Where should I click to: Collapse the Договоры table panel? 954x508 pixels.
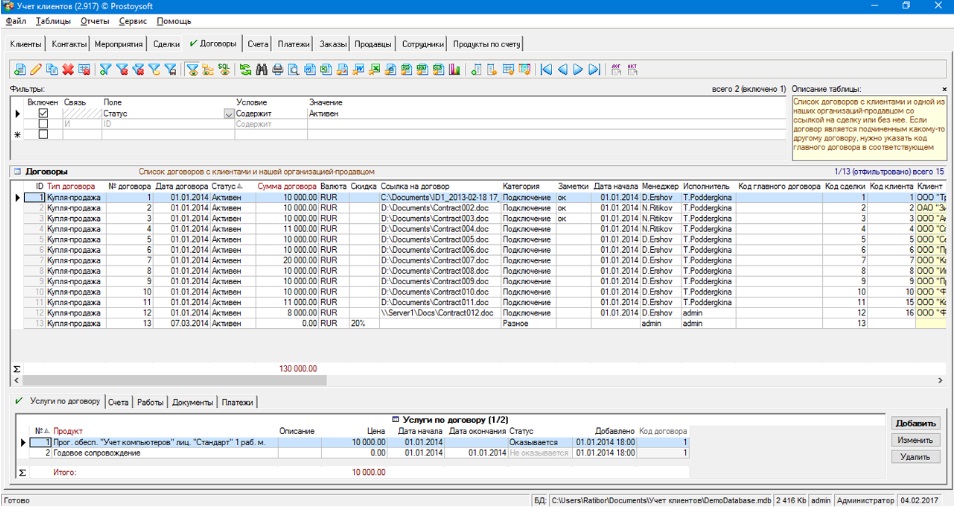(x=18, y=172)
